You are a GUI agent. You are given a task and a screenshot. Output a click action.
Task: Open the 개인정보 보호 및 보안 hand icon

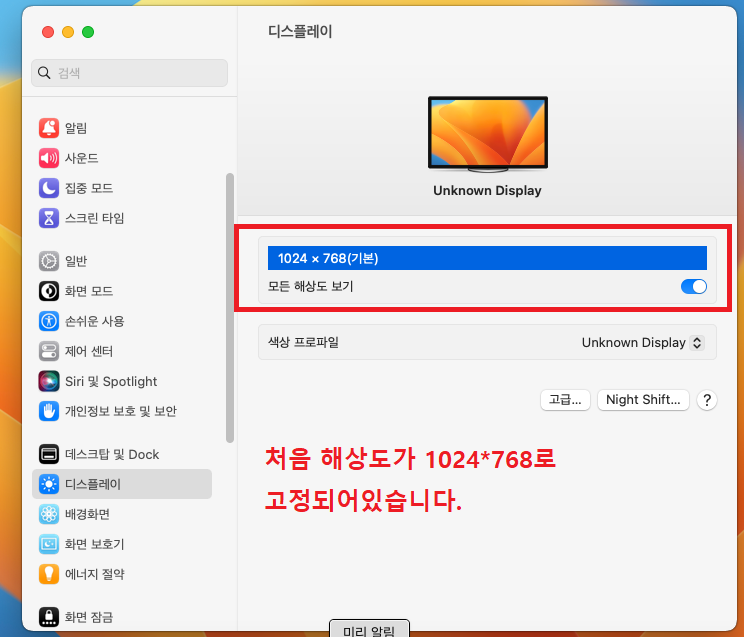pyautogui.click(x=49, y=411)
